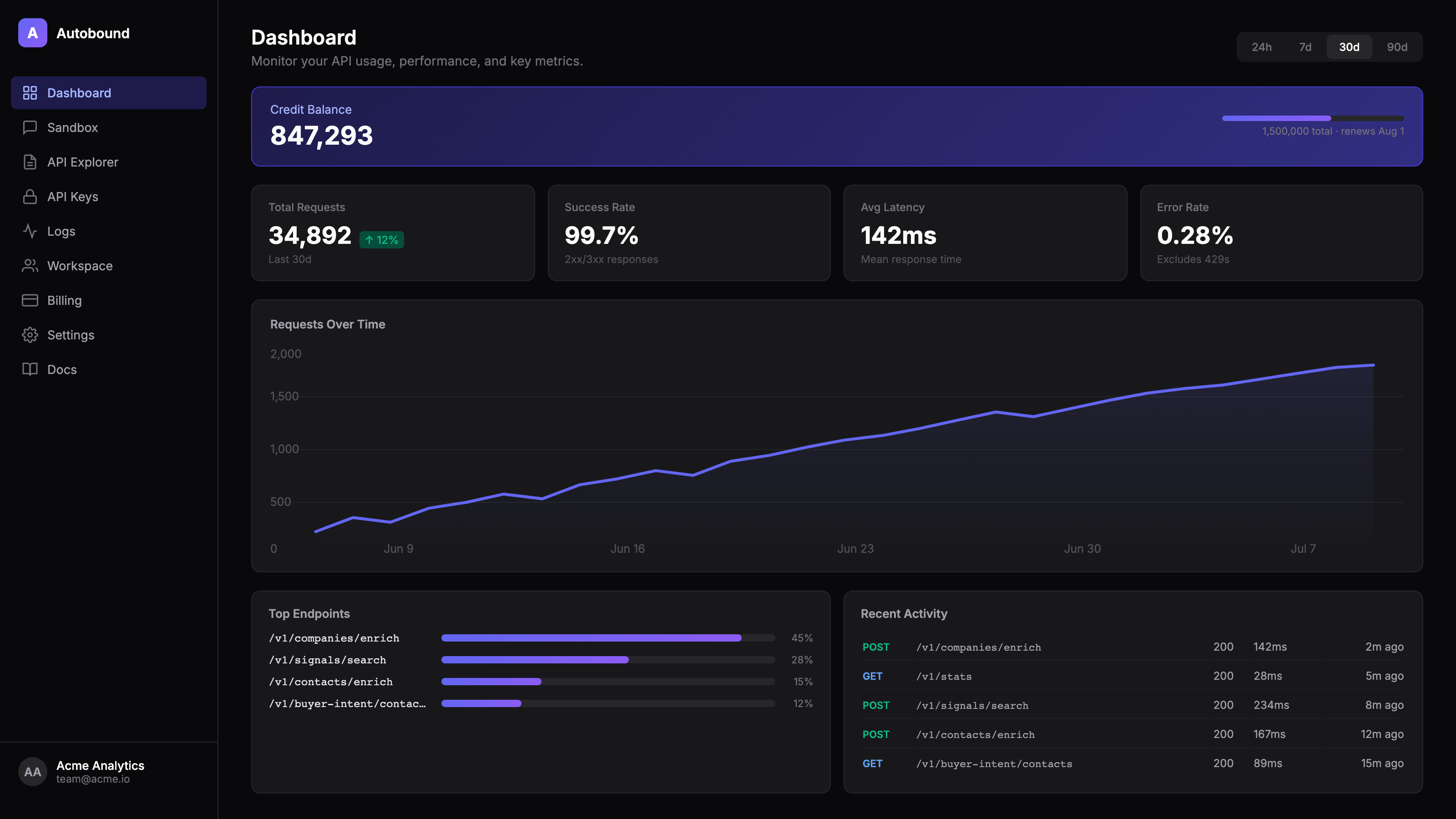Click the API Keys lock icon
Viewport: 1456px width, 819px height.
[x=30, y=197]
